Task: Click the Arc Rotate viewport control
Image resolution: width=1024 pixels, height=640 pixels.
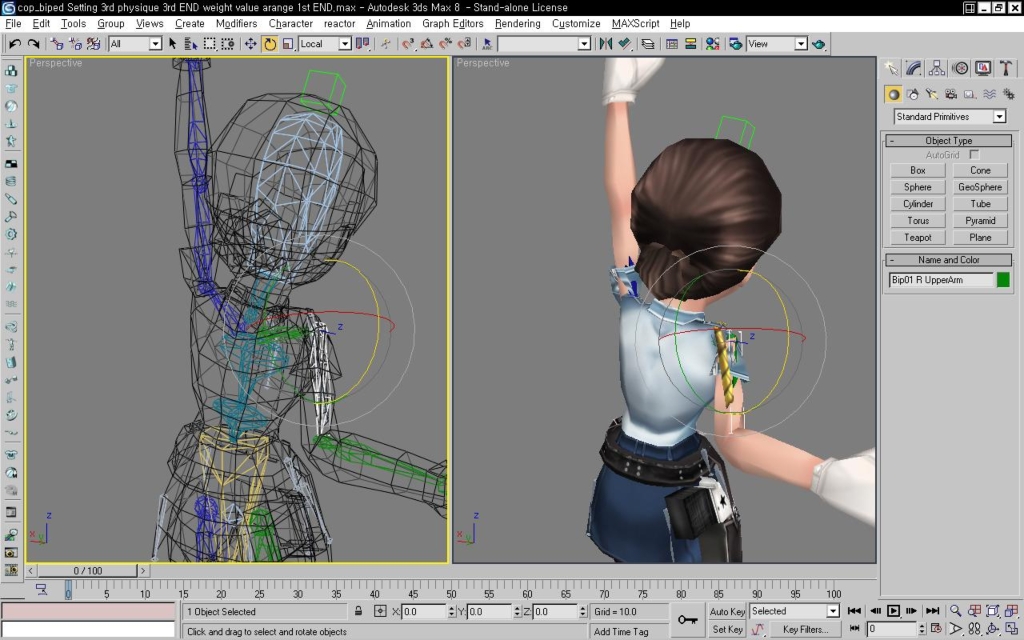Action: [x=993, y=629]
